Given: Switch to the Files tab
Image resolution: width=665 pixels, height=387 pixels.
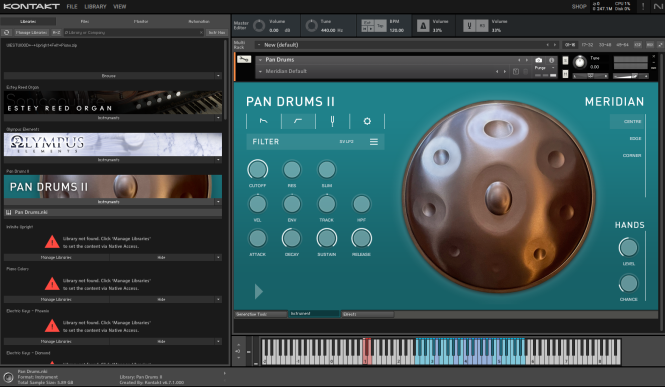Looking at the screenshot, I should point(85,21).
